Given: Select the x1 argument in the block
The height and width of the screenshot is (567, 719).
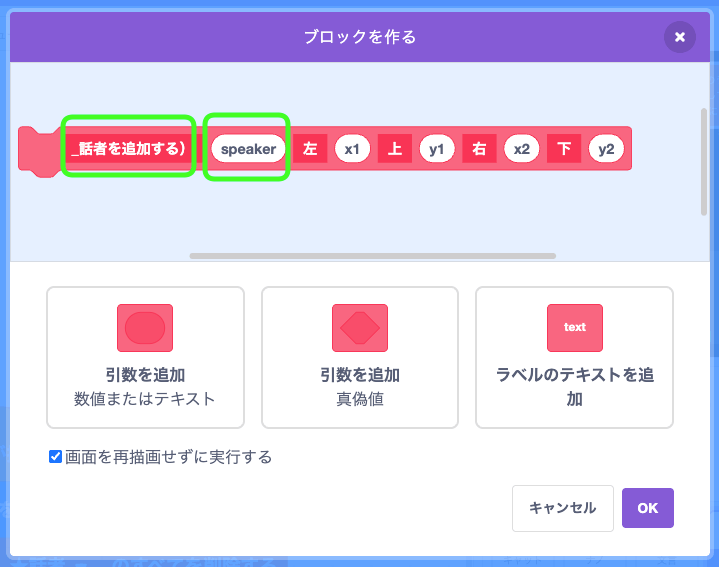Looking at the screenshot, I should tap(352, 149).
